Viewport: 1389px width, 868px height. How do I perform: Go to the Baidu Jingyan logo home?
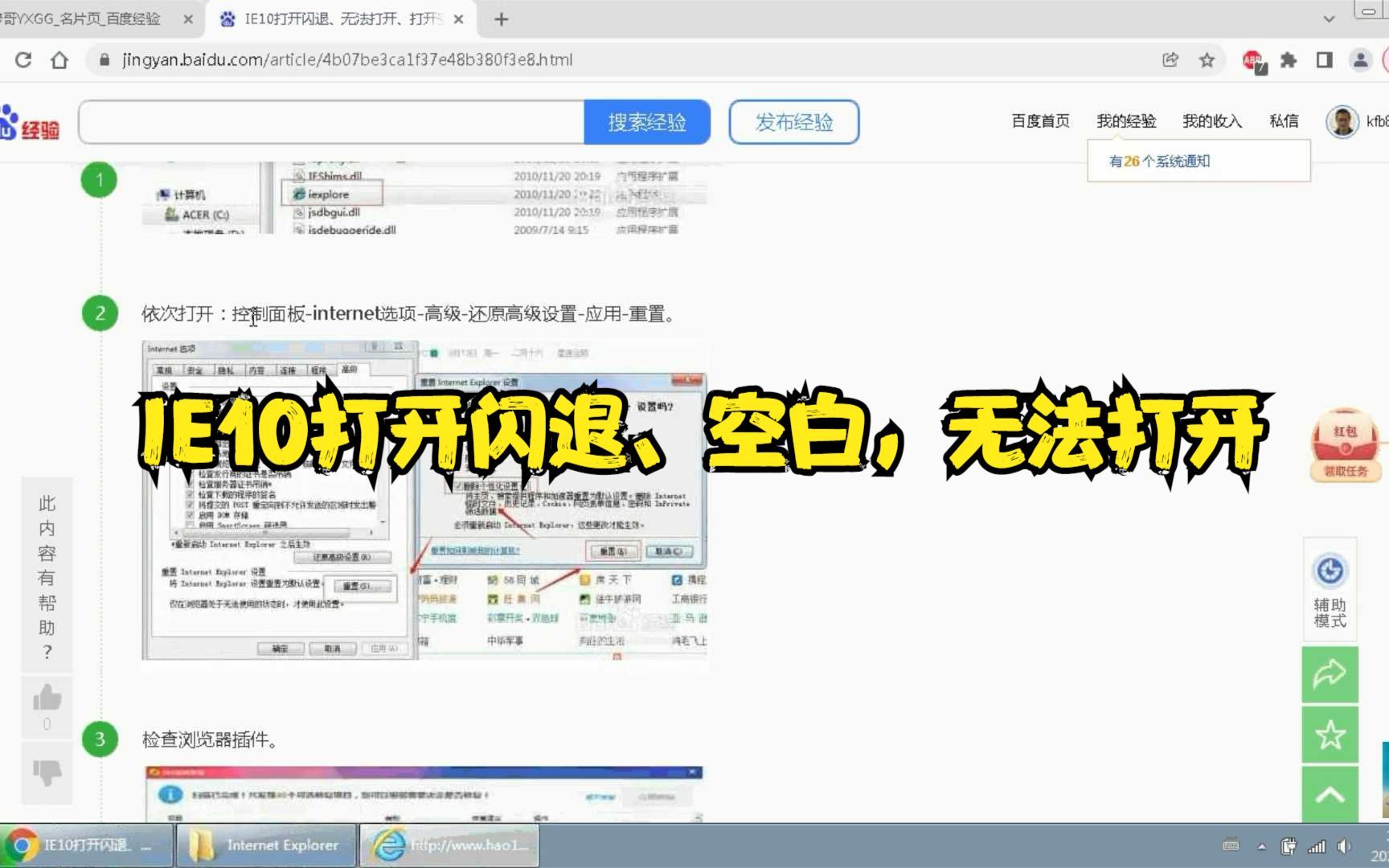(30, 124)
